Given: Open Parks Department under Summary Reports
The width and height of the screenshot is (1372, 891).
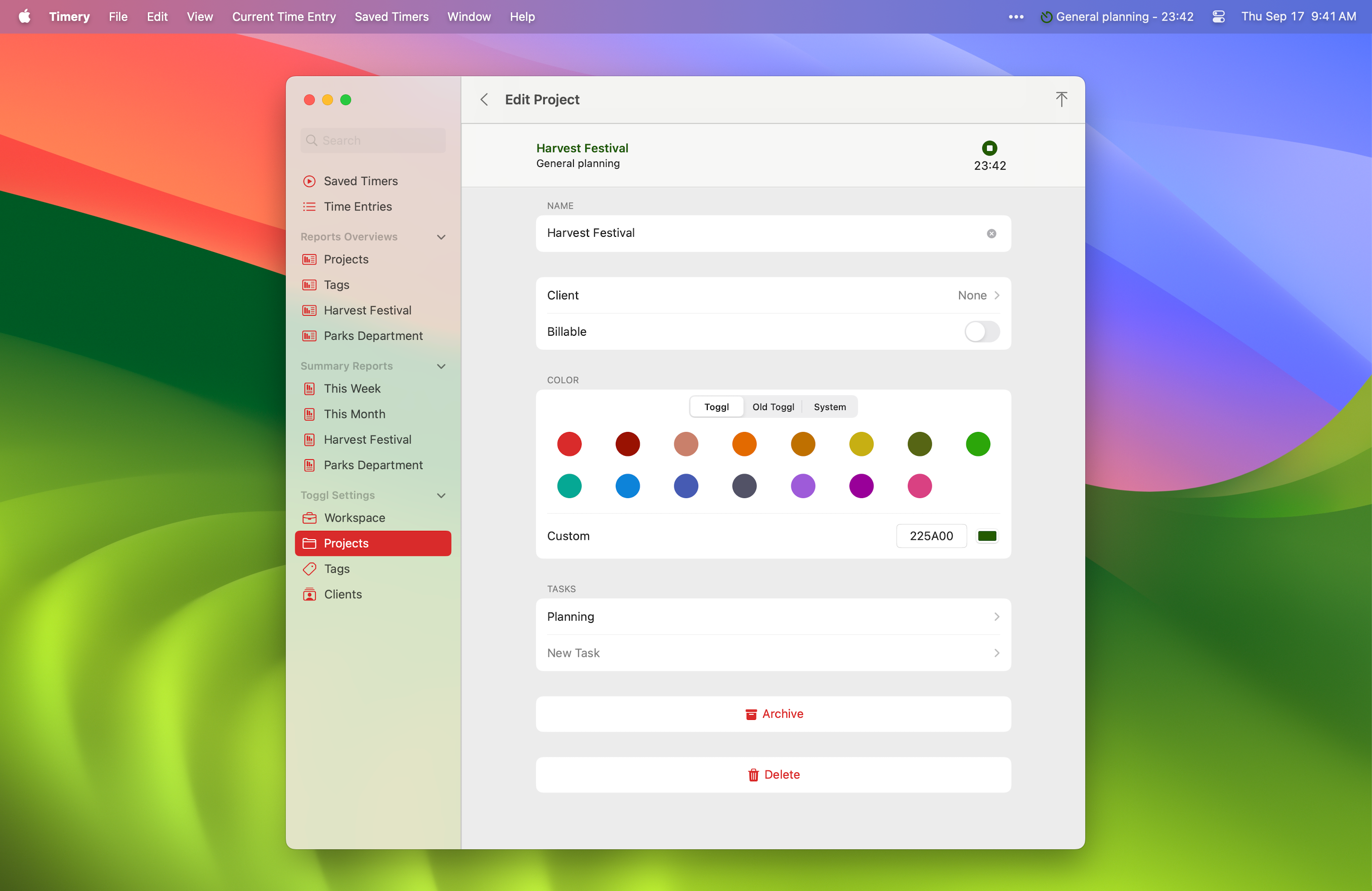Looking at the screenshot, I should (372, 465).
